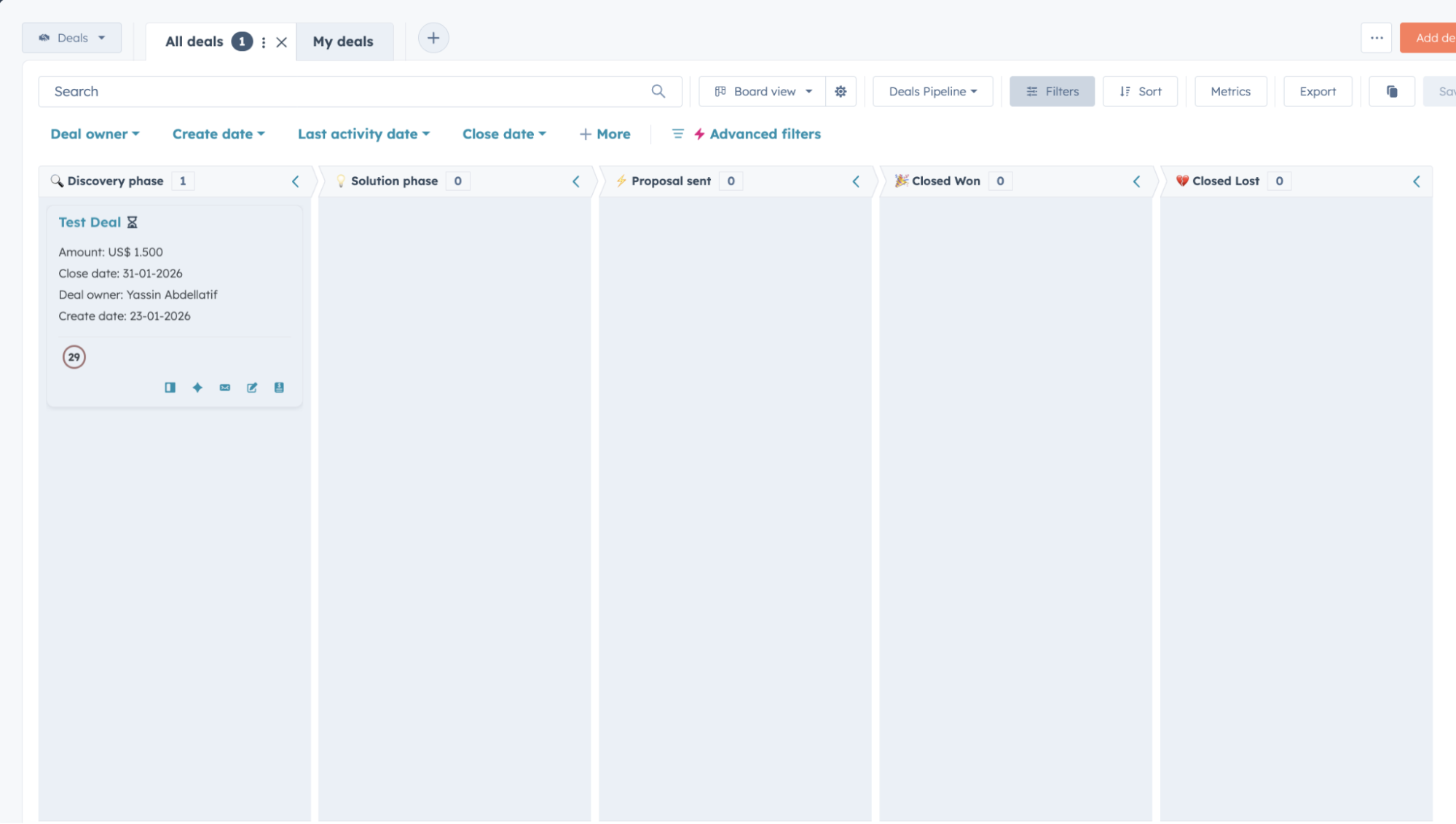
Task: Click the Discovery phase count of 1
Action: [183, 181]
